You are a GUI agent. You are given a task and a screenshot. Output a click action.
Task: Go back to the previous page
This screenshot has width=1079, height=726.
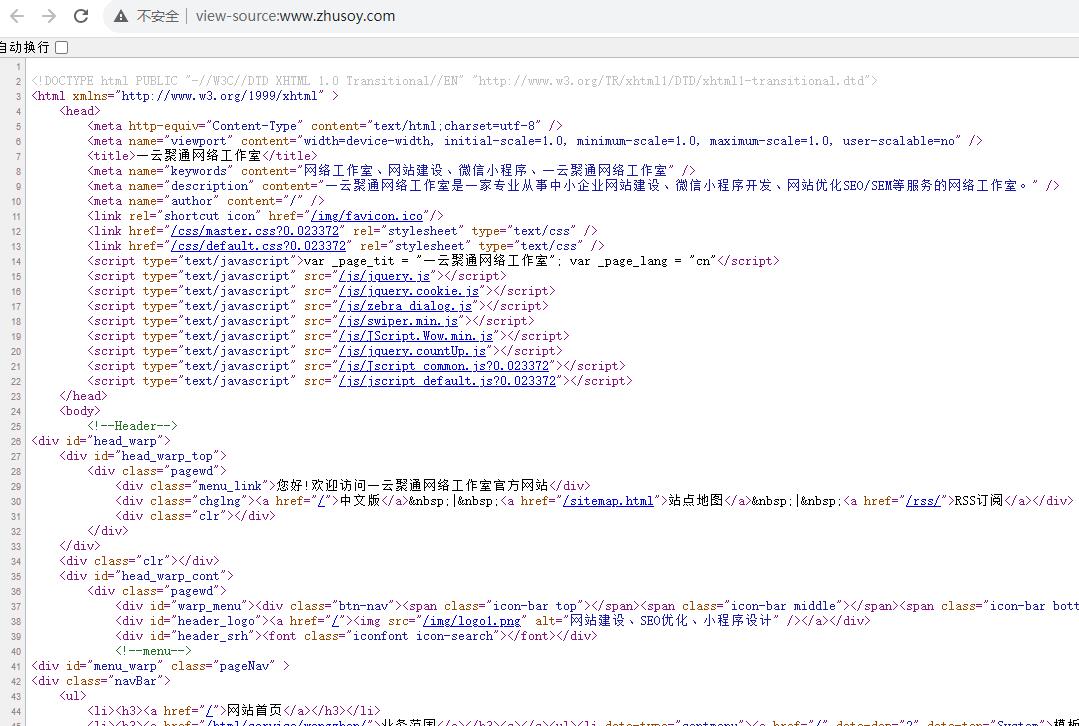[x=17, y=16]
